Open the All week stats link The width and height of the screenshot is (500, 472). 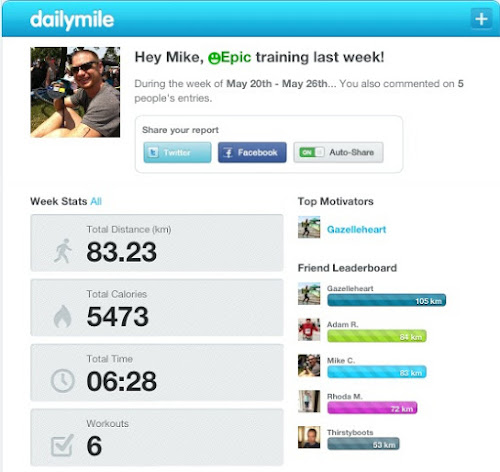[x=96, y=201]
